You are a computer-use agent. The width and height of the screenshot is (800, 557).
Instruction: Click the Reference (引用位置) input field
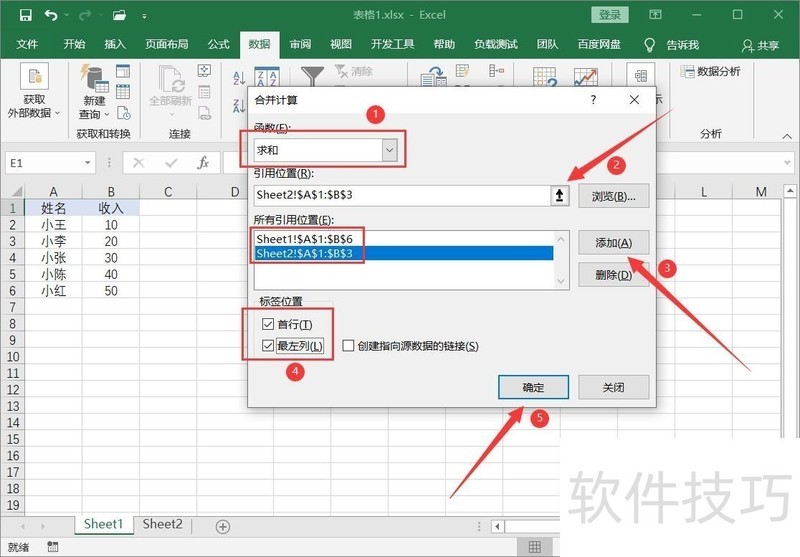tap(402, 195)
